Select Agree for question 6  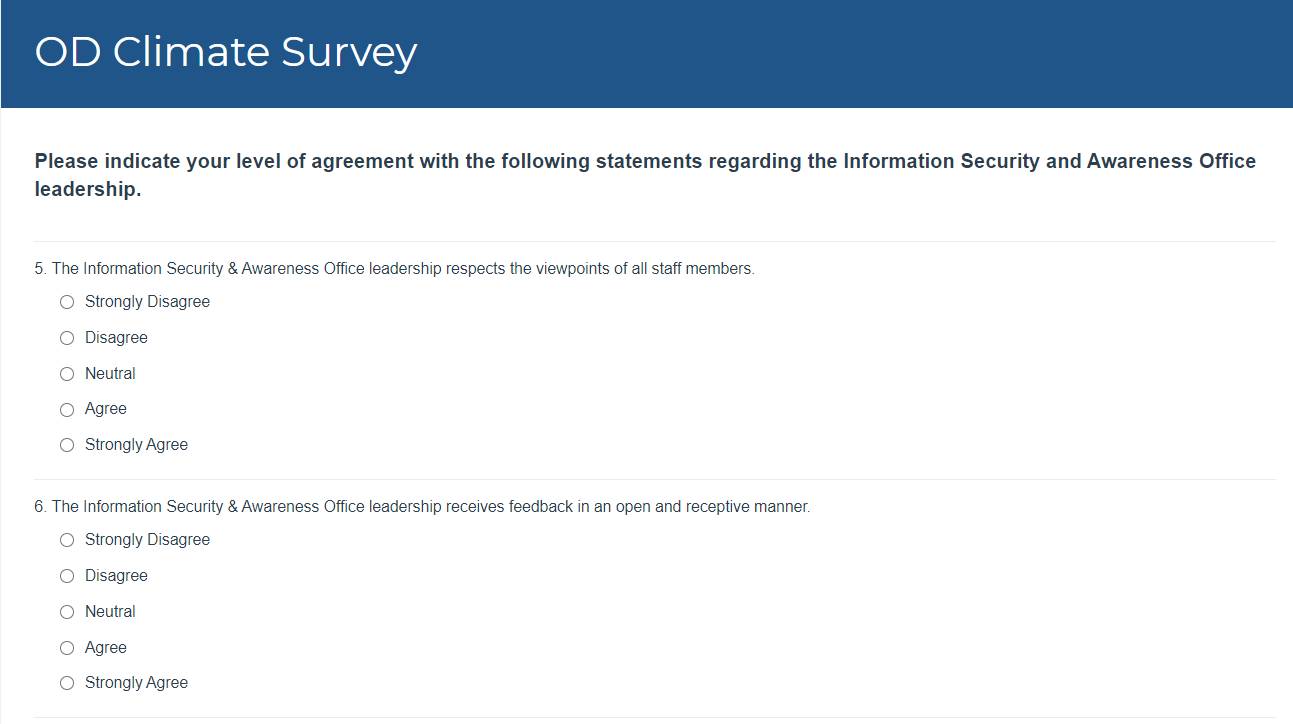tap(67, 648)
